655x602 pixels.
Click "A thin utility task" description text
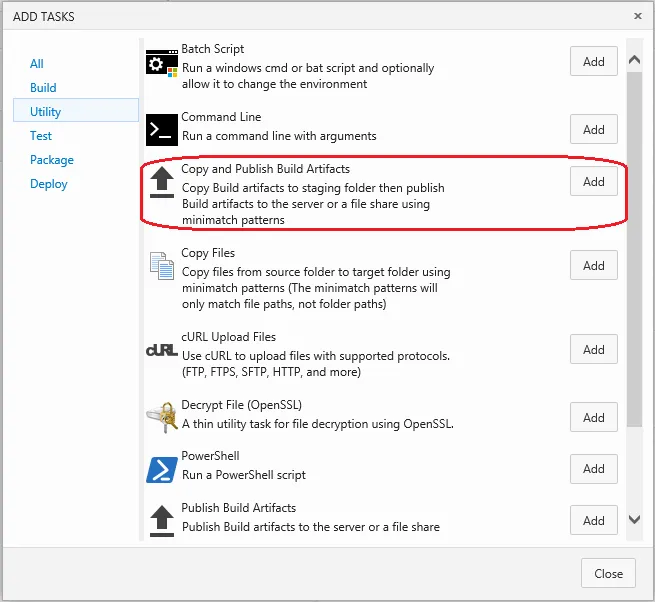[x=318, y=424]
